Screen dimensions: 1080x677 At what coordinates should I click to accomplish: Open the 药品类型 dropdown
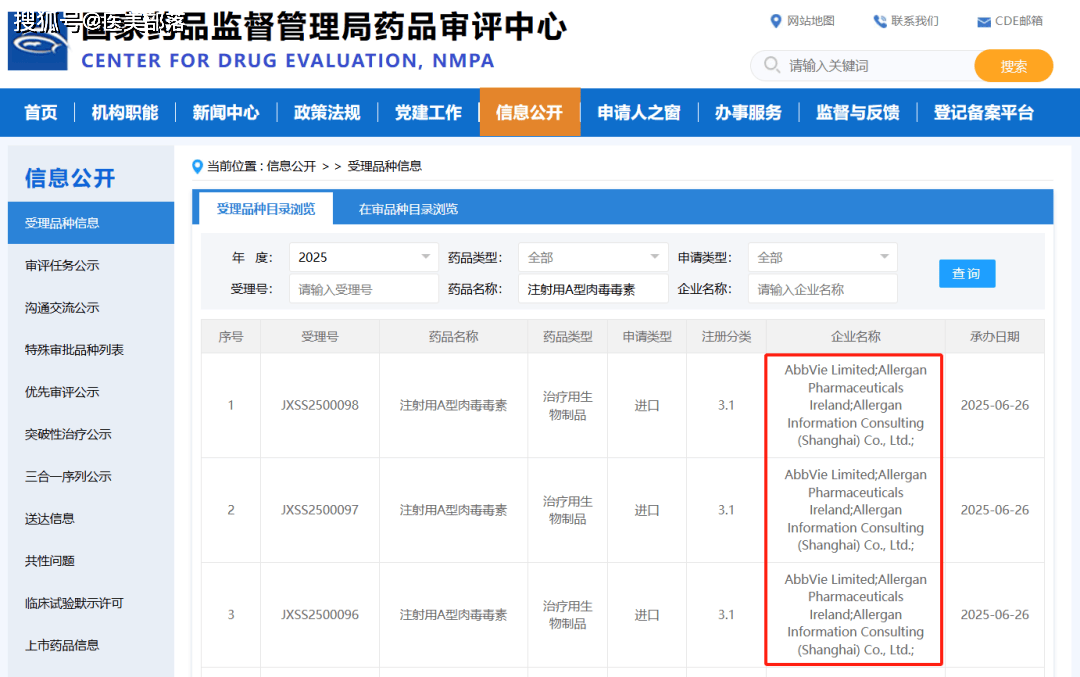[x=593, y=258]
